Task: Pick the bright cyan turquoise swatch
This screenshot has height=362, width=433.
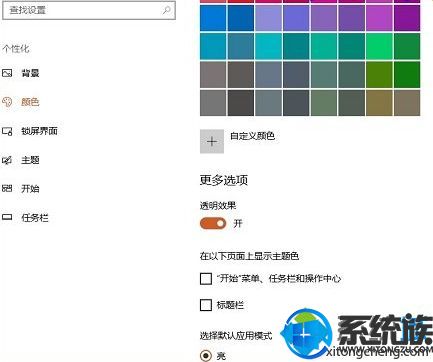Action: click(268, 46)
